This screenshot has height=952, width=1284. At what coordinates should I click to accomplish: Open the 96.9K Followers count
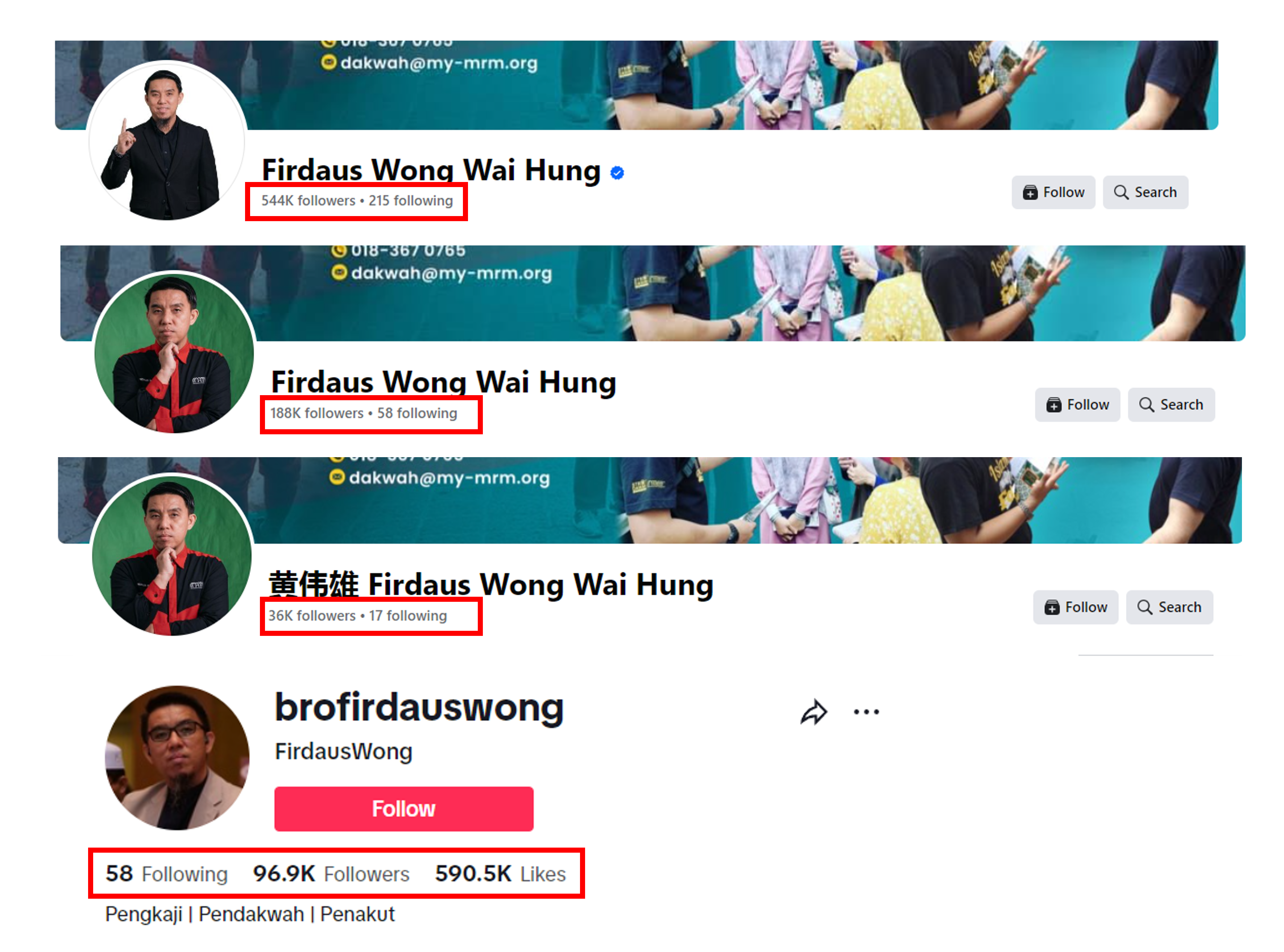pyautogui.click(x=331, y=874)
